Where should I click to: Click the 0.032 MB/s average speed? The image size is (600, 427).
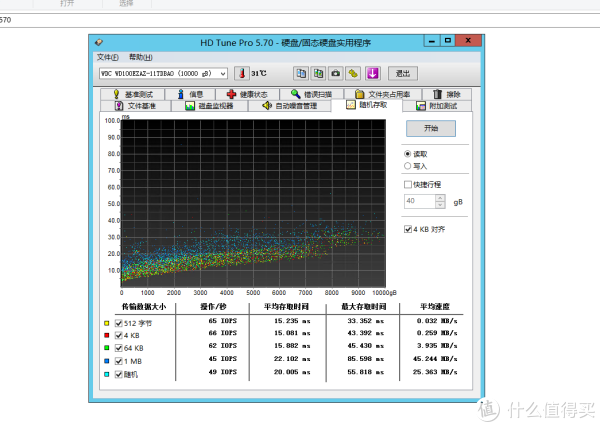point(437,321)
